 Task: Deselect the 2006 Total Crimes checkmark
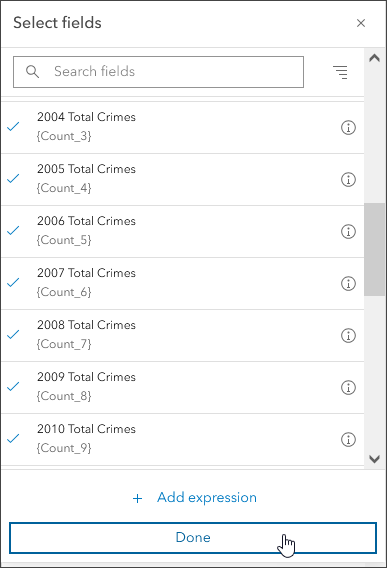13,230
